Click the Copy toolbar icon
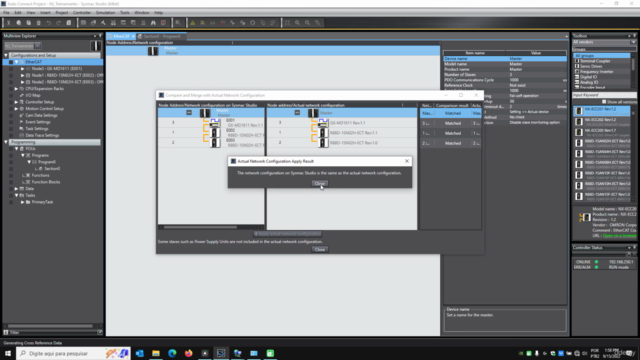640x360 pixels. (18, 23)
